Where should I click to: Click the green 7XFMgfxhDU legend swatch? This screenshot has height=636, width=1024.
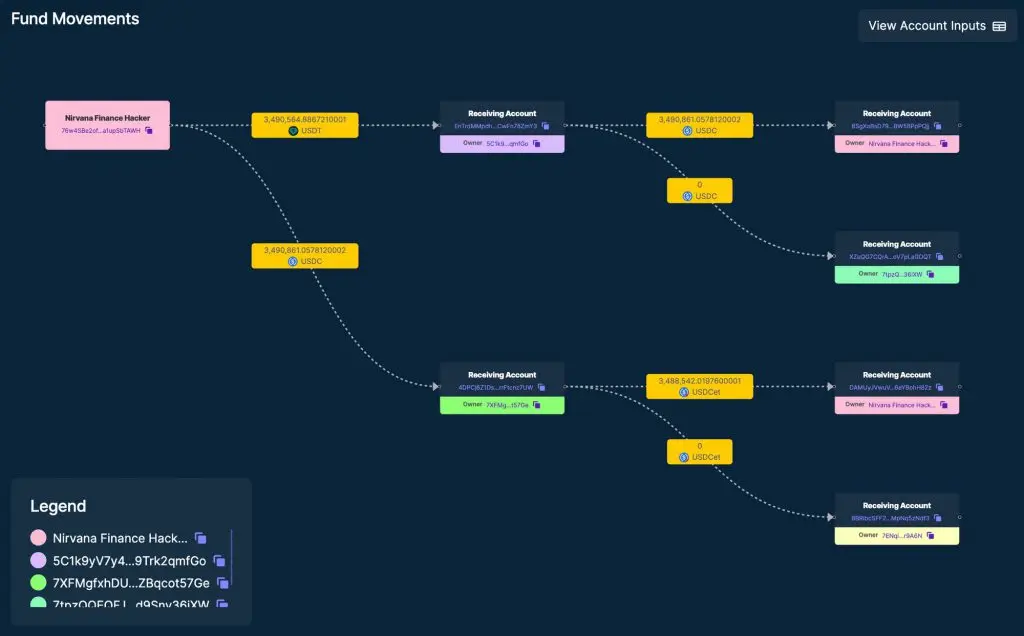39,582
